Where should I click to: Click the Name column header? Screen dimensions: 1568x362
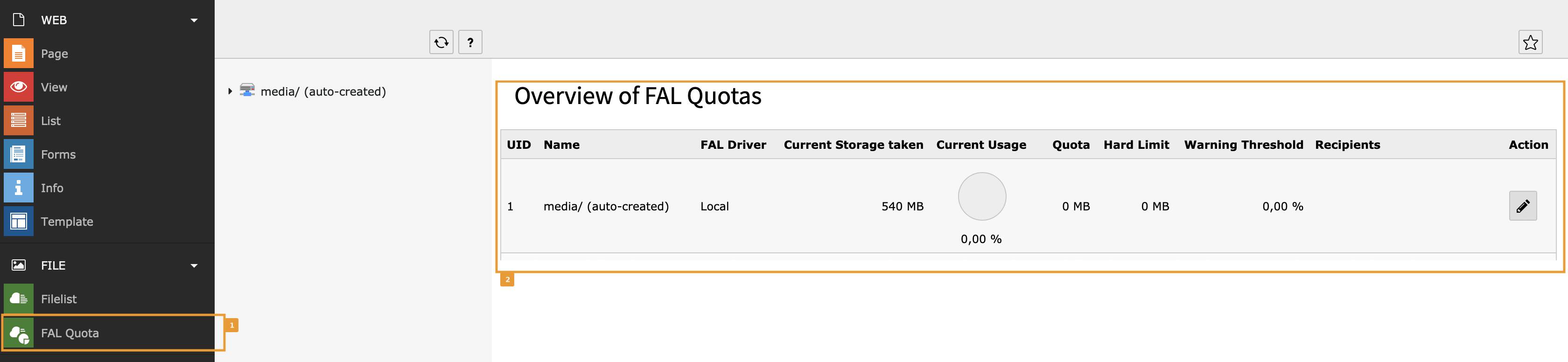click(x=561, y=145)
